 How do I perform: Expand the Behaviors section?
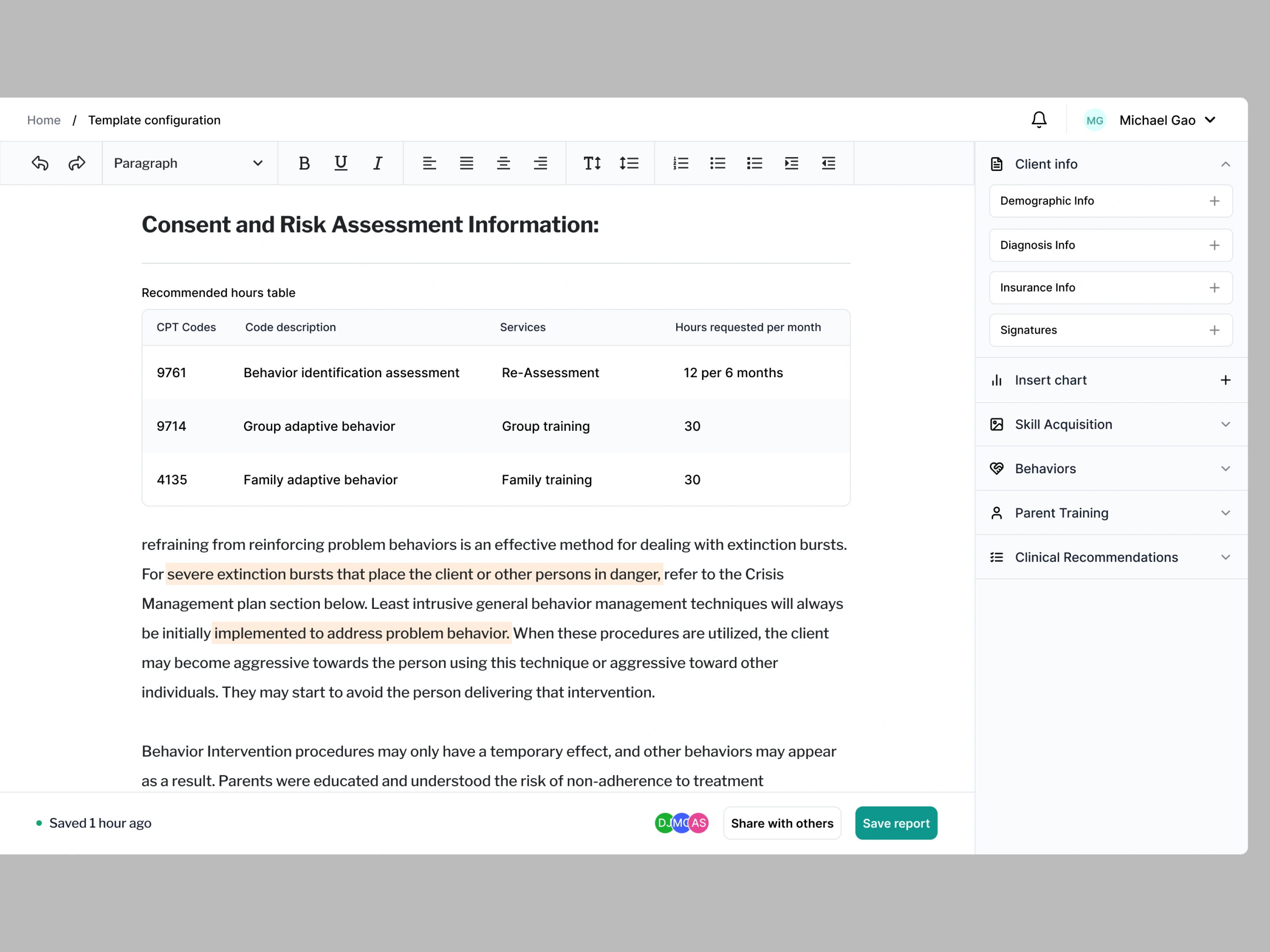tap(1225, 468)
